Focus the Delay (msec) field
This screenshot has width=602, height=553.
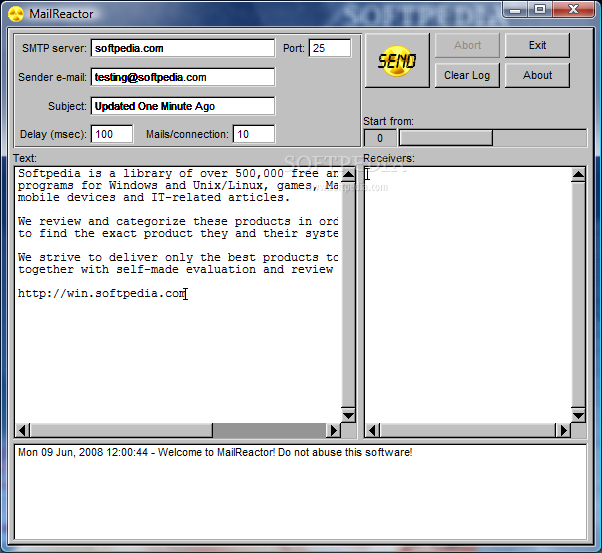pos(112,134)
